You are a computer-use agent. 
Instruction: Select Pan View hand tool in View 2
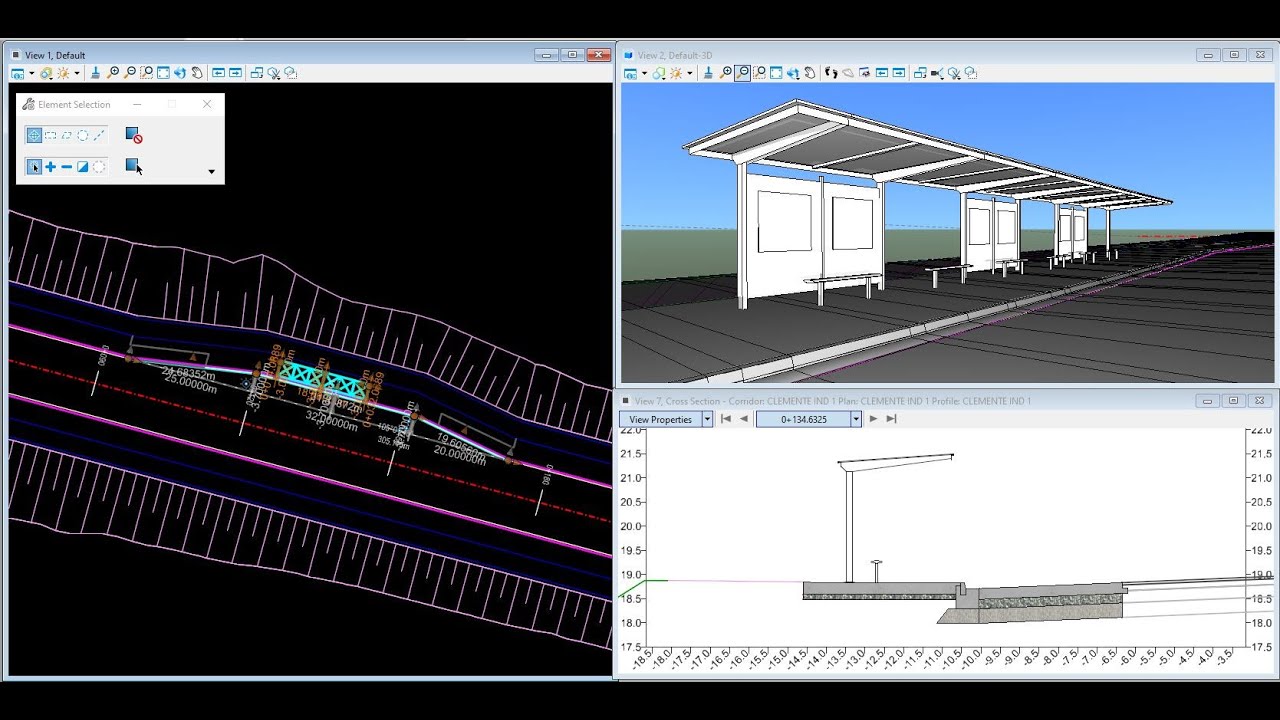point(809,73)
